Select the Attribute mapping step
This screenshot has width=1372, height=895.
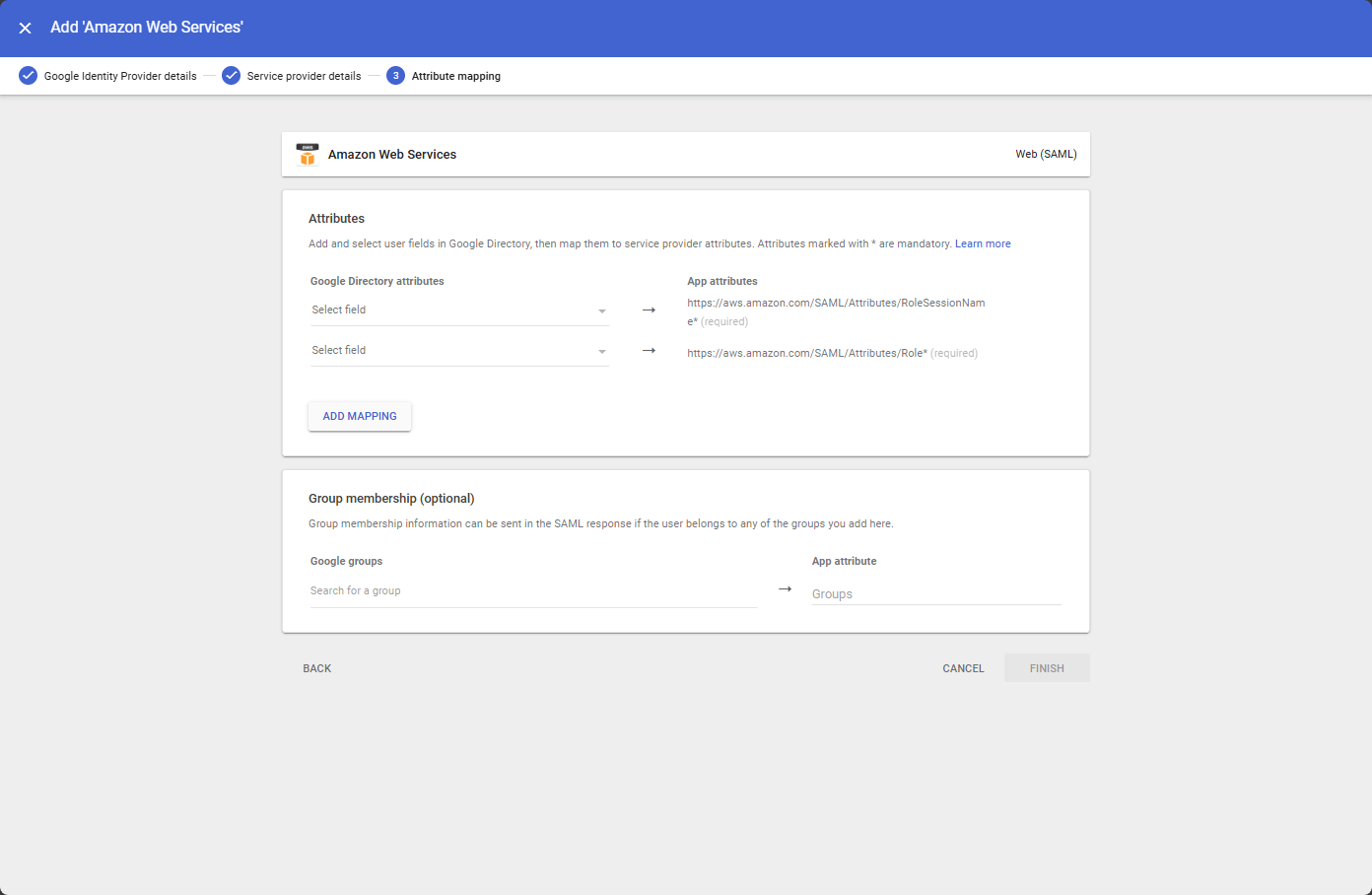click(456, 76)
